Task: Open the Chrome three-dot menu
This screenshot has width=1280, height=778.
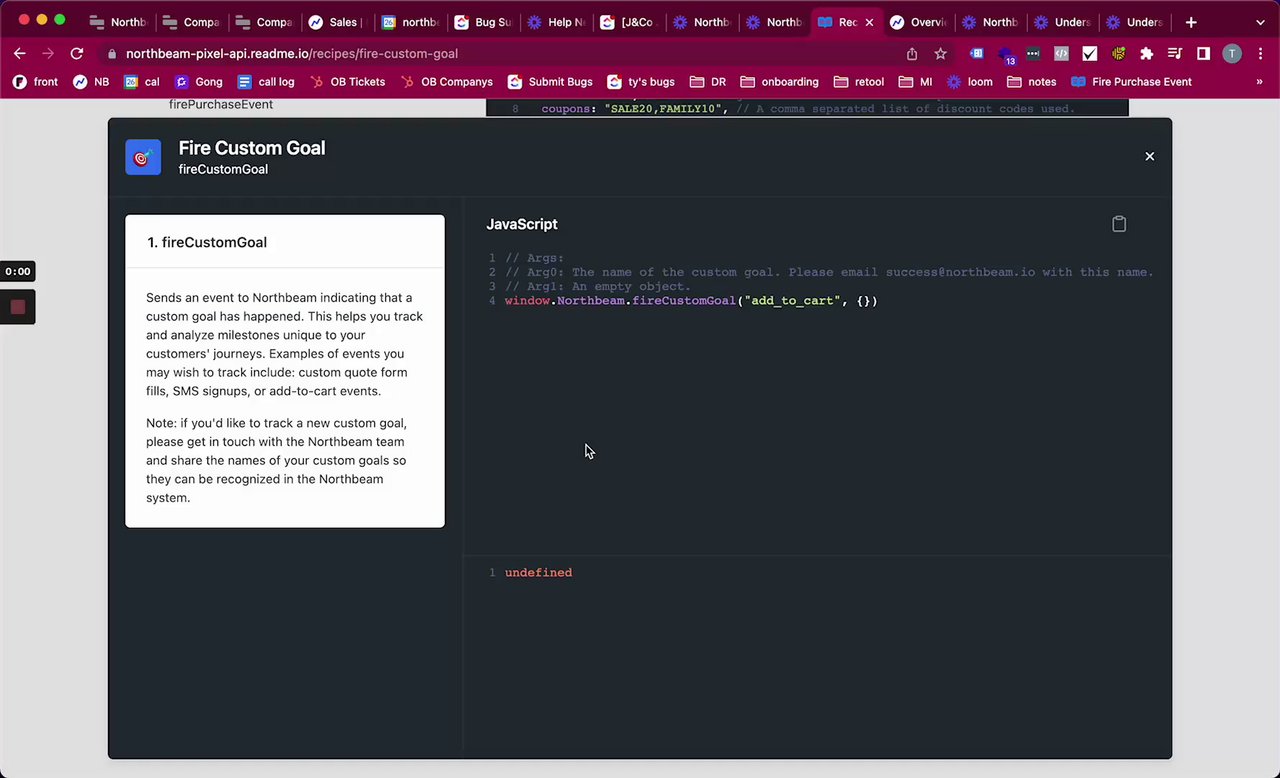Action: [1259, 54]
